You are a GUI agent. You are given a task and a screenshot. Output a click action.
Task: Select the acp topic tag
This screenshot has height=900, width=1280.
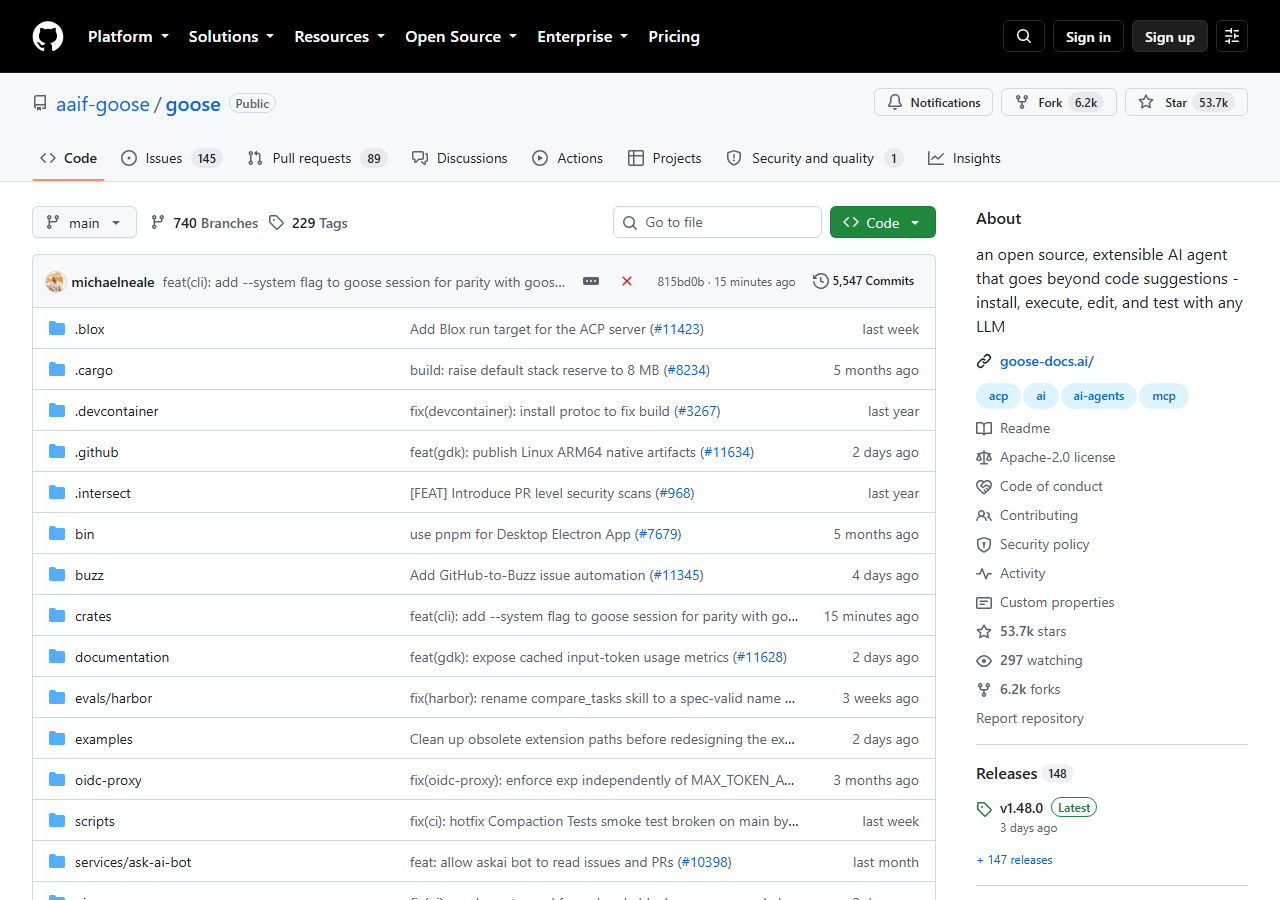tap(999, 396)
